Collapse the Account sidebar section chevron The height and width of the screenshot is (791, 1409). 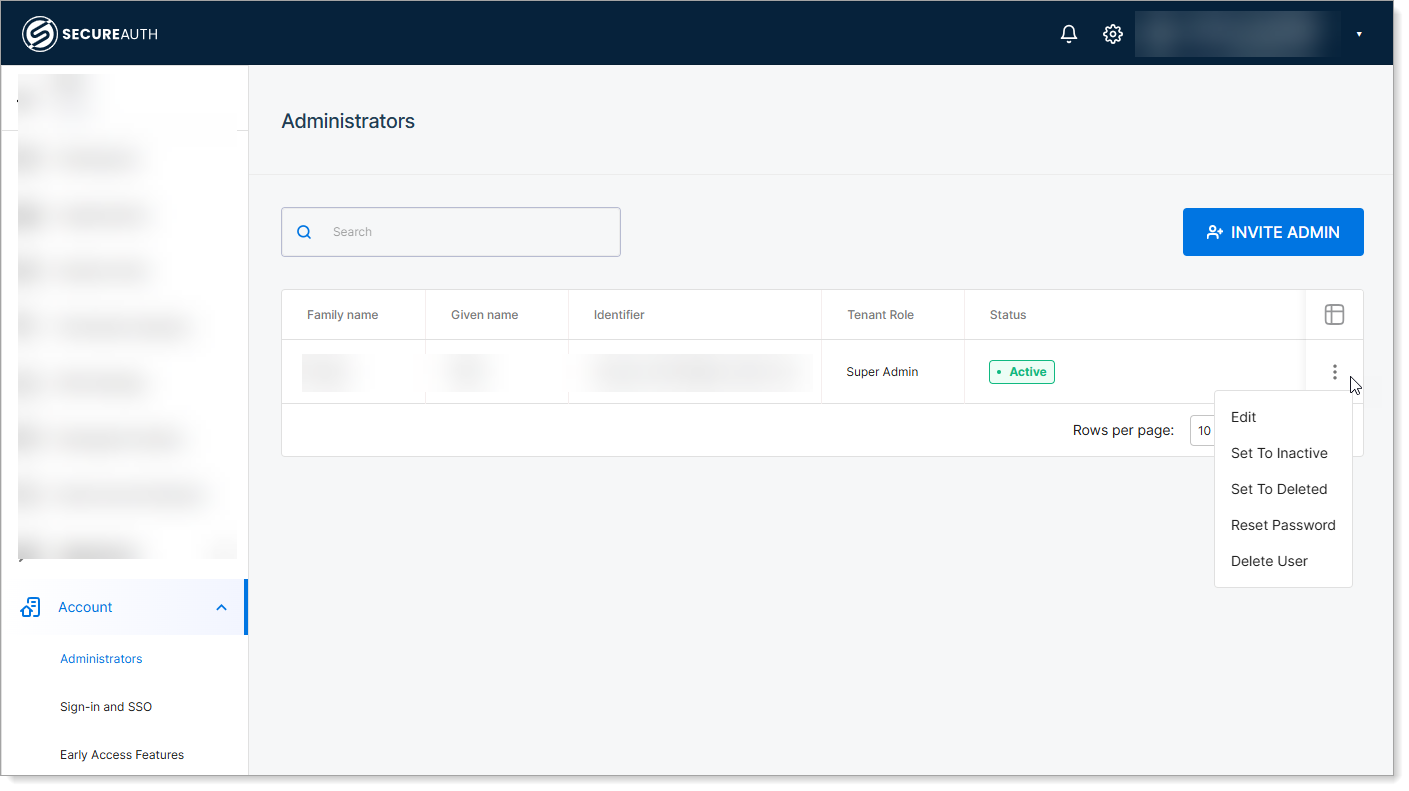222,607
